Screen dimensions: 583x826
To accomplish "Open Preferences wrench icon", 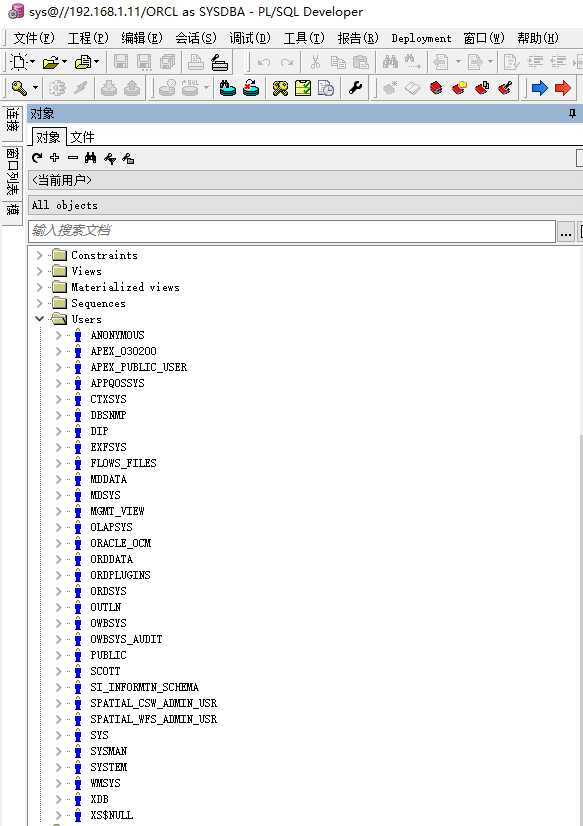I will (356, 87).
